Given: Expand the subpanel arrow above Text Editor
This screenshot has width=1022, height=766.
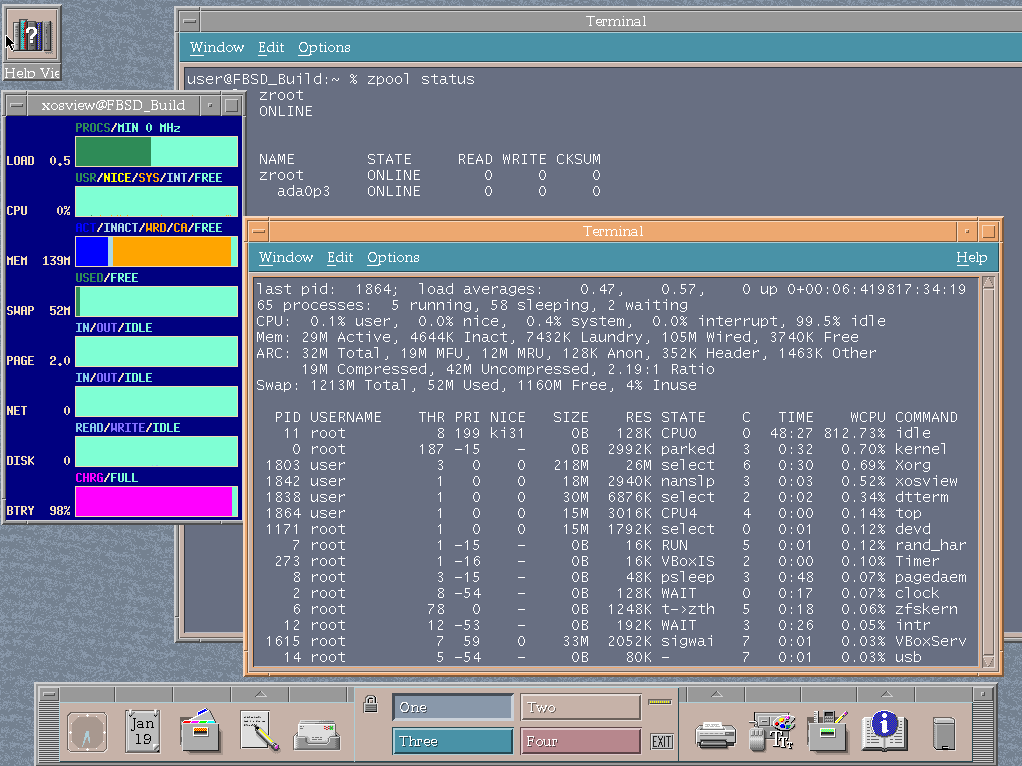Looking at the screenshot, I should [259, 694].
